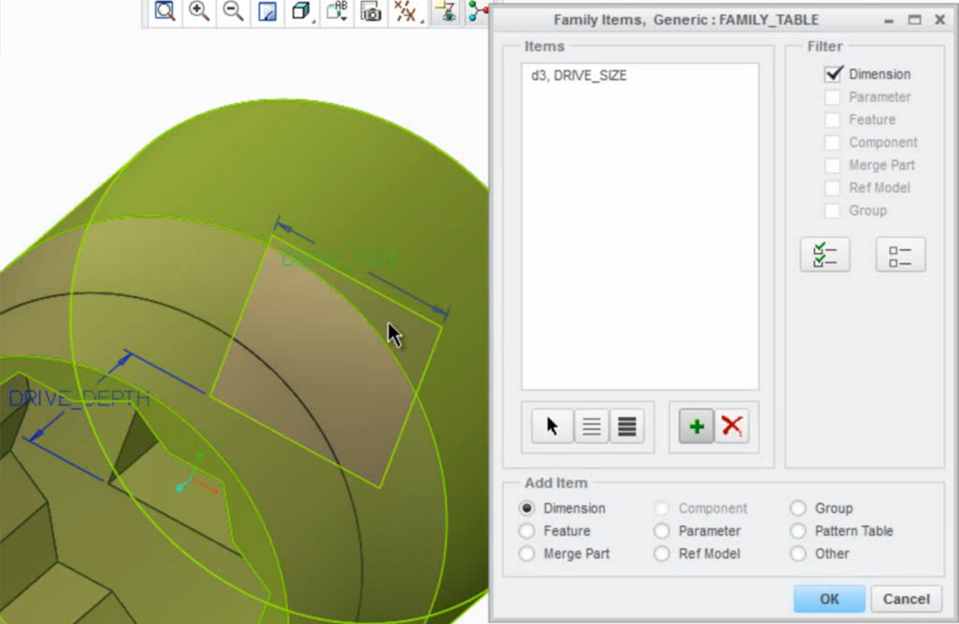
Task: Click the view manager camera icon
Action: tap(371, 11)
